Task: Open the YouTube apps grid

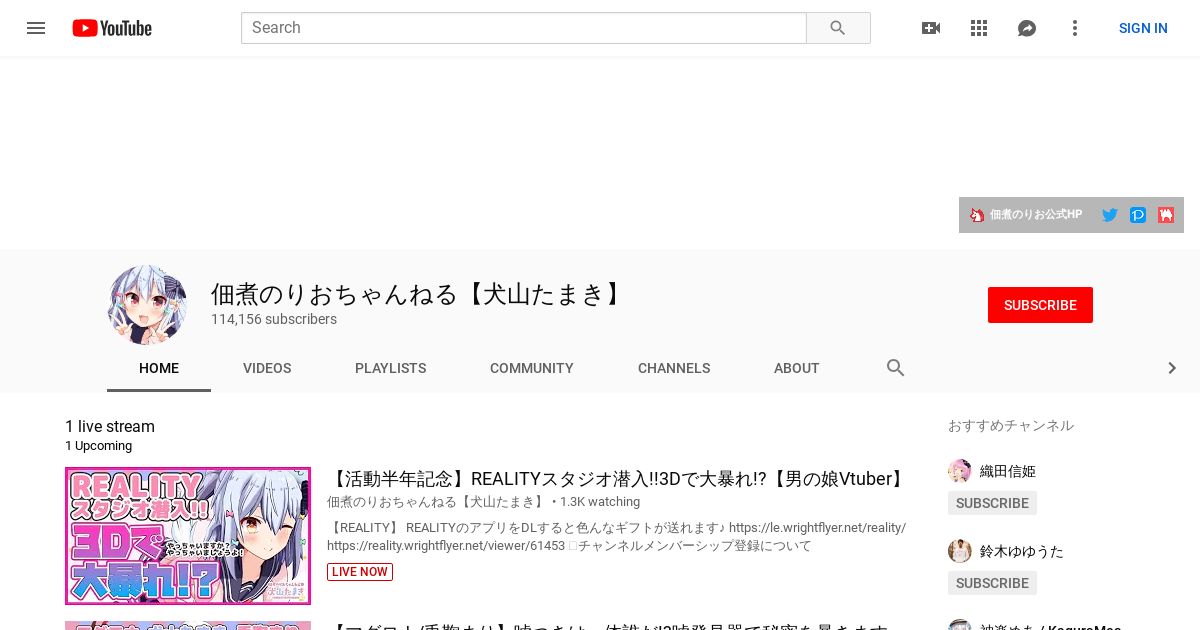Action: coord(979,28)
